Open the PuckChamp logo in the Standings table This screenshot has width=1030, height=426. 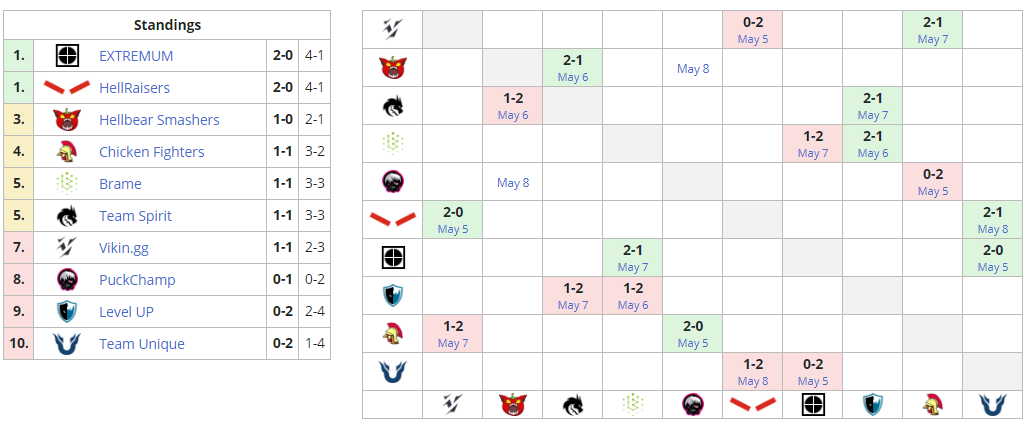pyautogui.click(x=68, y=280)
